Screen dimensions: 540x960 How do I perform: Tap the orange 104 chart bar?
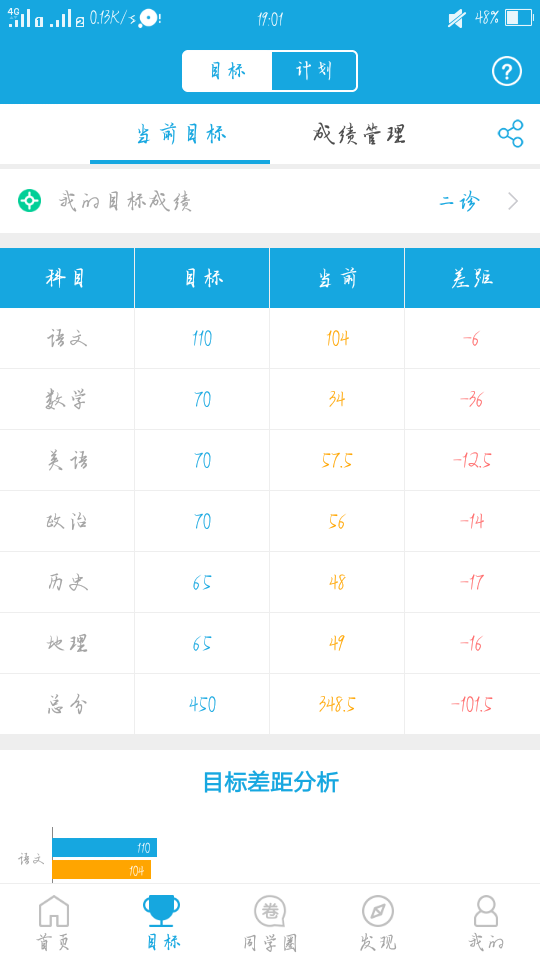(102, 869)
